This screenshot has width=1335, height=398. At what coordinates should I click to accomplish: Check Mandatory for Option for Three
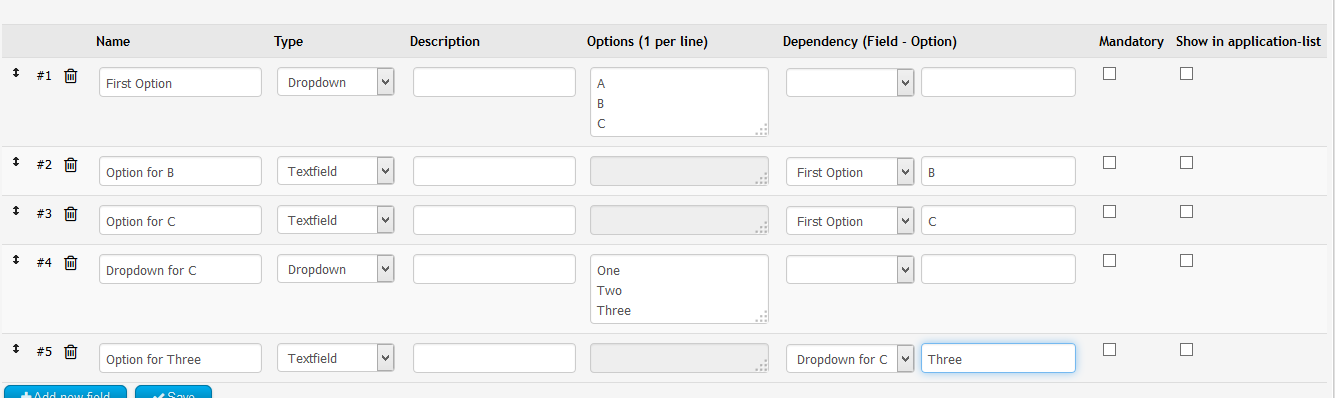click(1109, 349)
